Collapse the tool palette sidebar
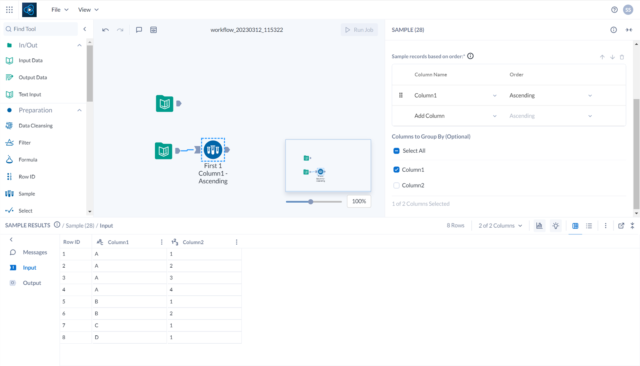The height and width of the screenshot is (366, 640). [x=85, y=29]
